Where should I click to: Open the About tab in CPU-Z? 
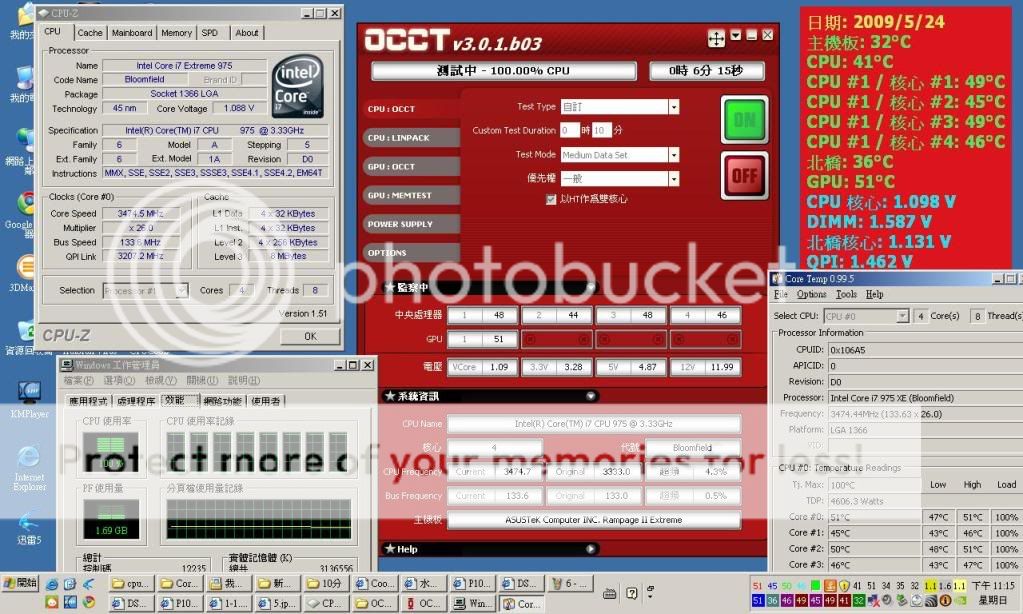pos(247,33)
